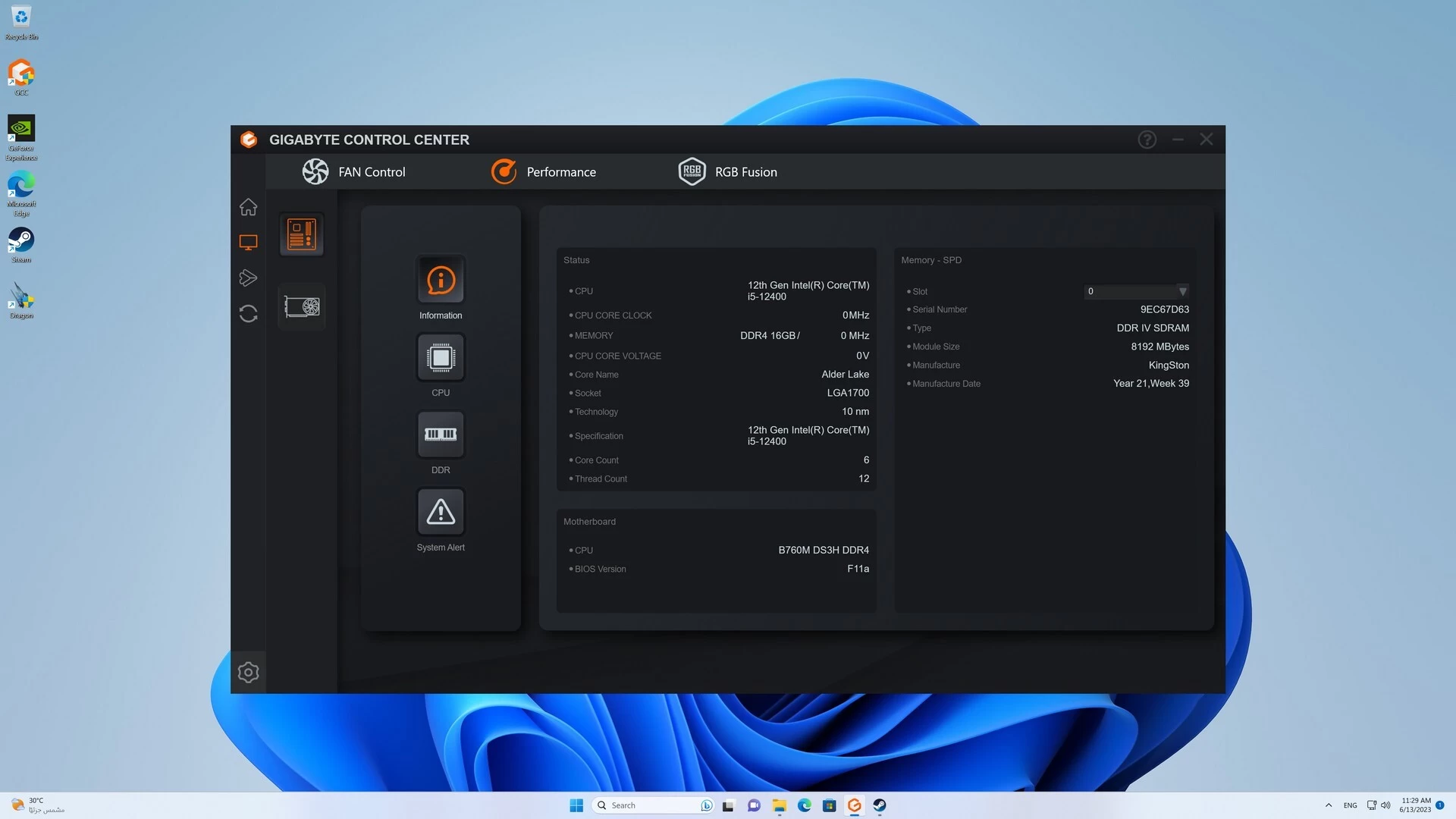Open GIGABYTE Control Center settings gear

coord(248,672)
